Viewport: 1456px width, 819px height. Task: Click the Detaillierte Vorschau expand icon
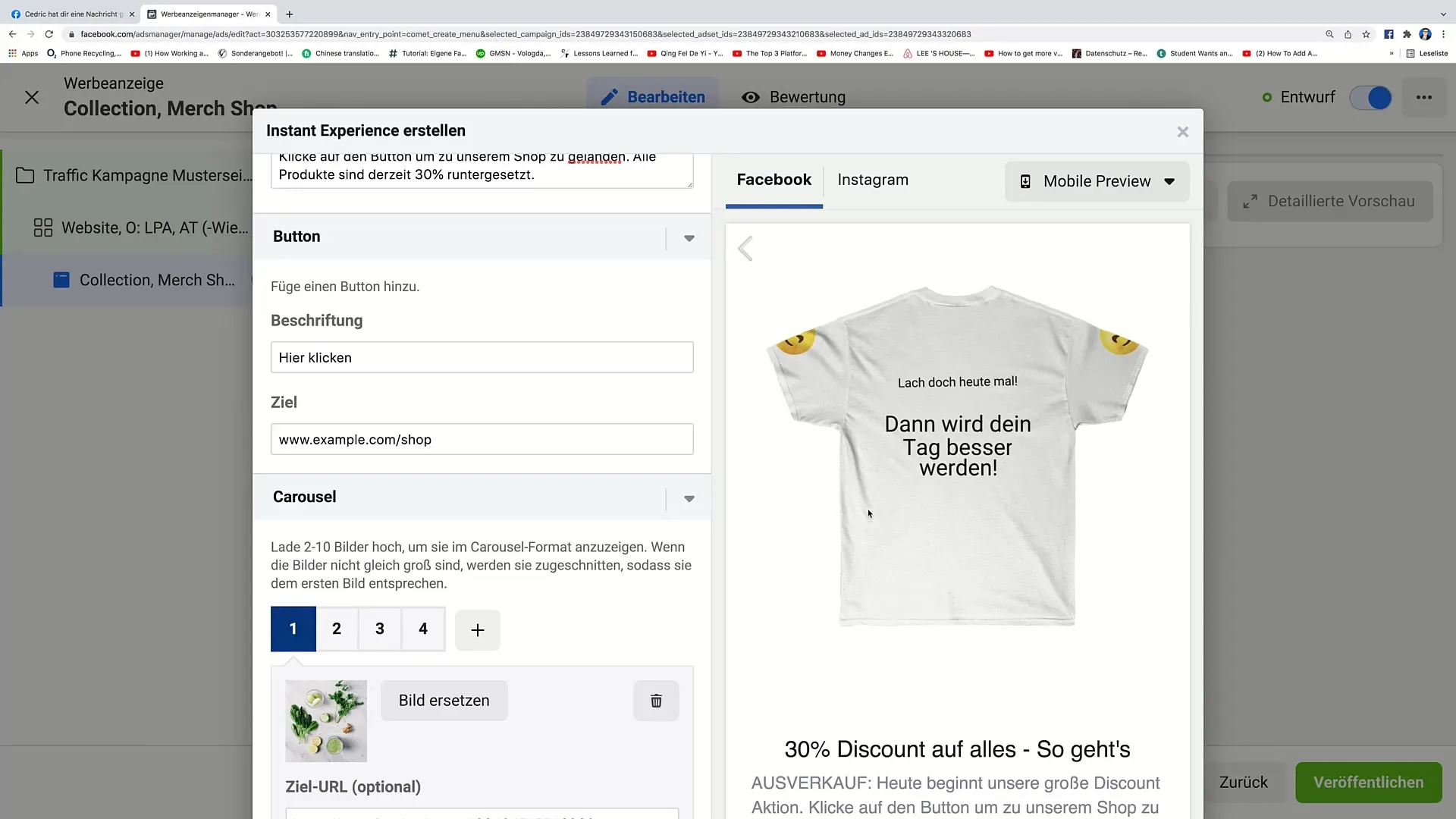pyautogui.click(x=1253, y=201)
